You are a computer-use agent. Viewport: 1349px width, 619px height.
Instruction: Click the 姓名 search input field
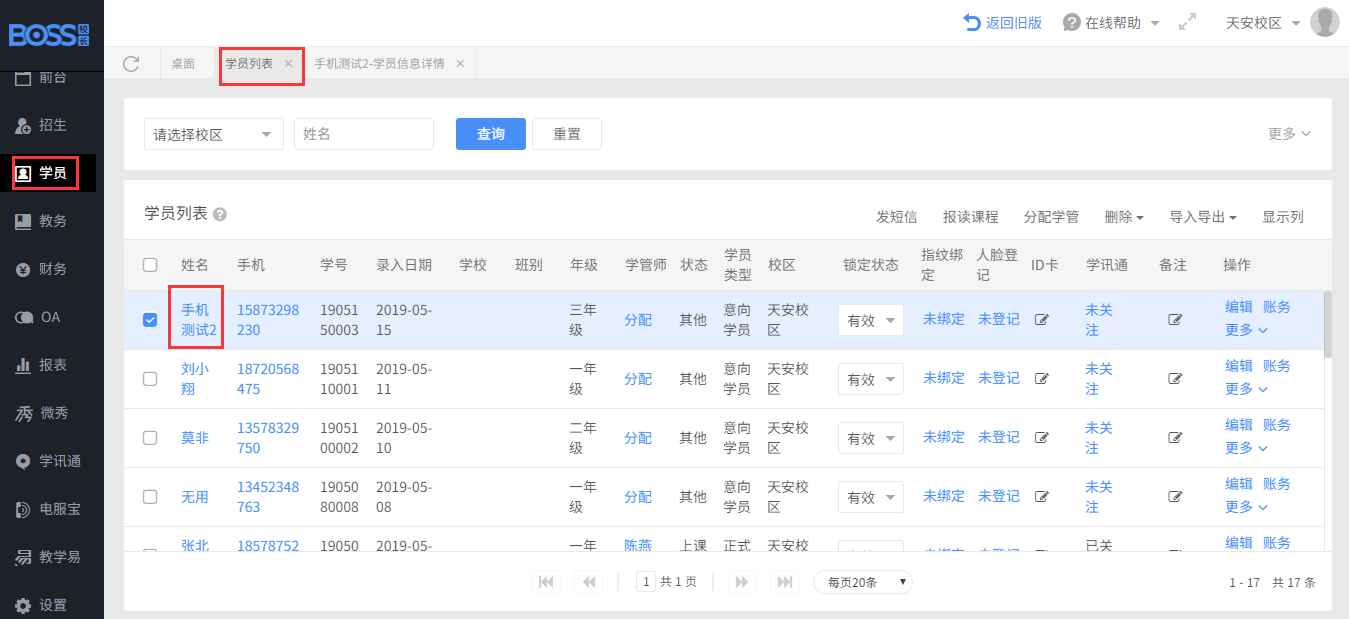(x=364, y=134)
